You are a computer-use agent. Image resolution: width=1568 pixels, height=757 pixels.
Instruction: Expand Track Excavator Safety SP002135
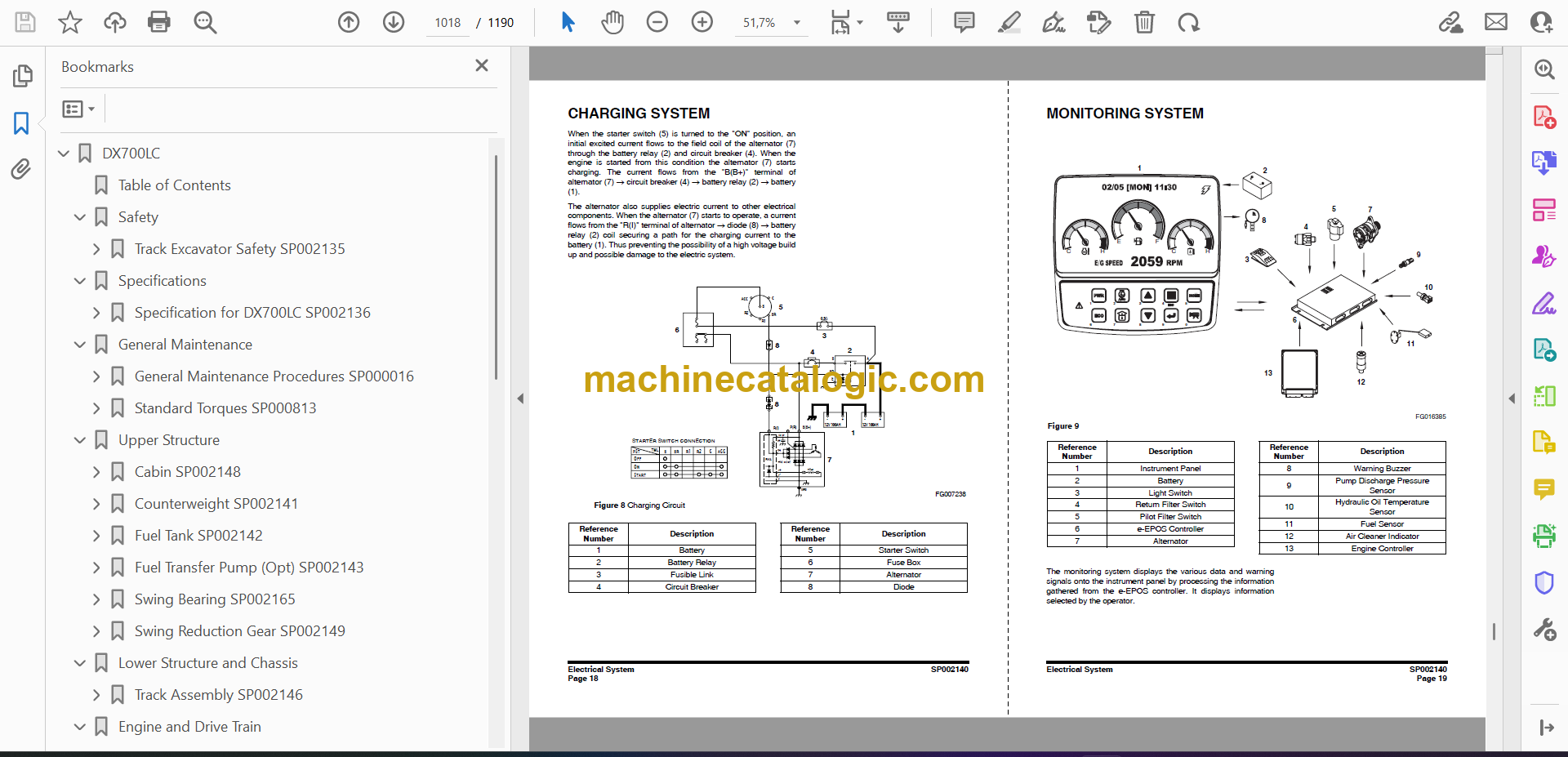click(x=96, y=249)
